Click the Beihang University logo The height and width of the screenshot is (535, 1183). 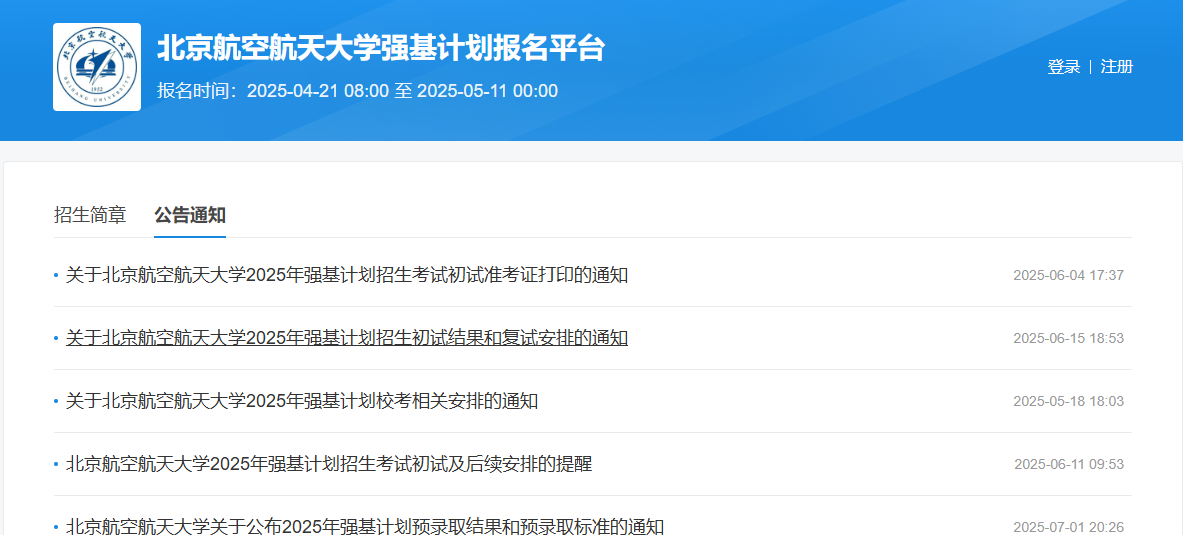(x=97, y=67)
